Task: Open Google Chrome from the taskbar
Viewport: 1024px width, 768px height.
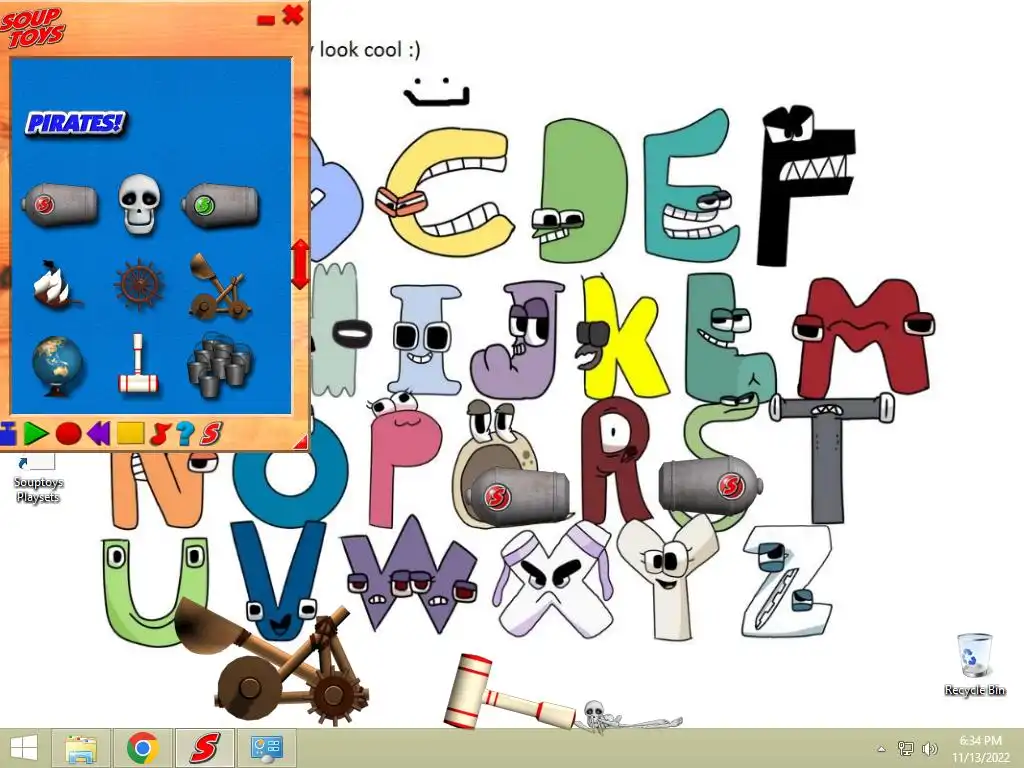Action: 143,748
